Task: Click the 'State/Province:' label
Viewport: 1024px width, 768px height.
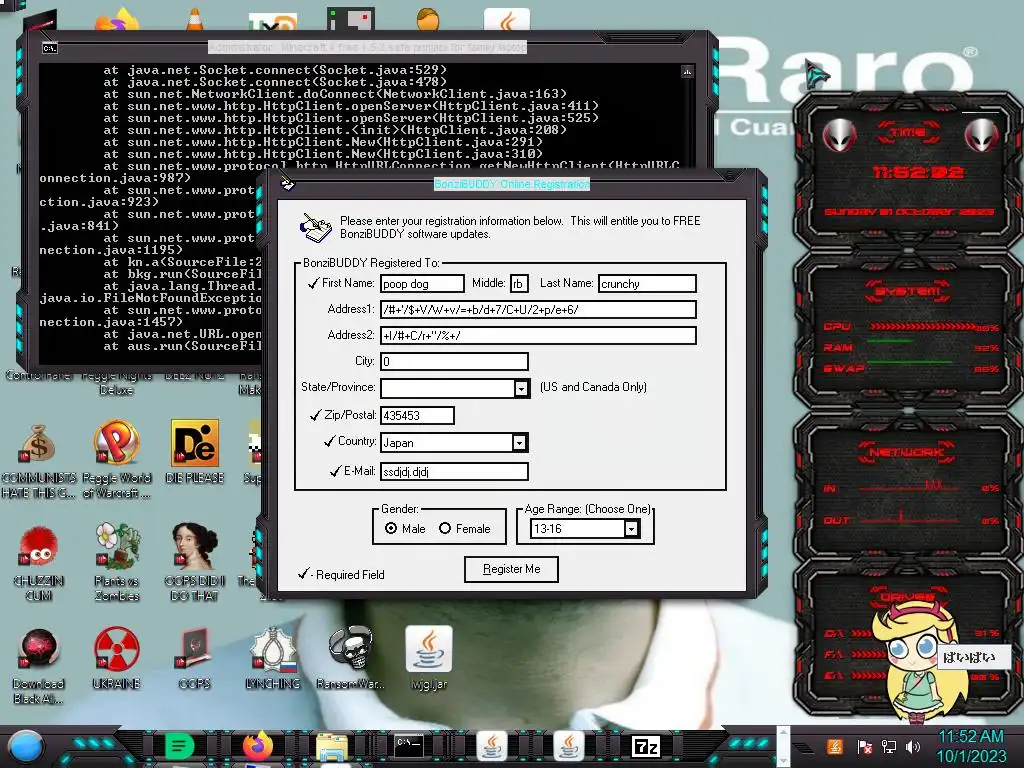Action: coord(338,387)
